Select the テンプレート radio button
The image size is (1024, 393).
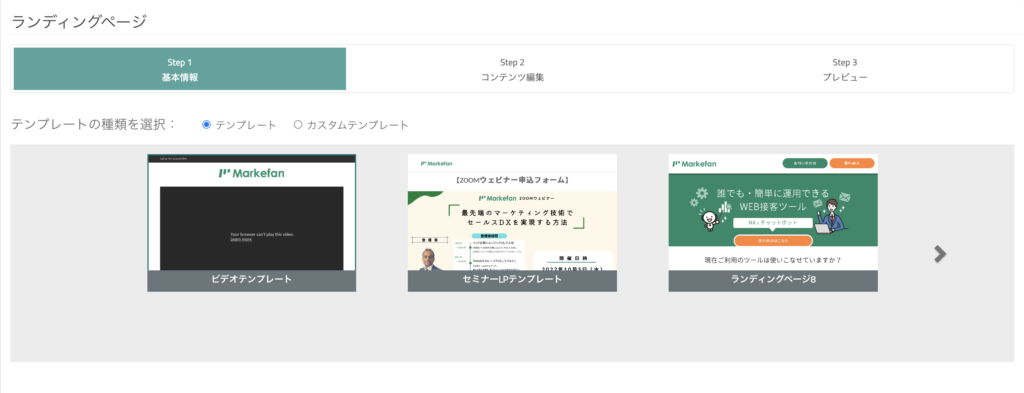tap(206, 125)
